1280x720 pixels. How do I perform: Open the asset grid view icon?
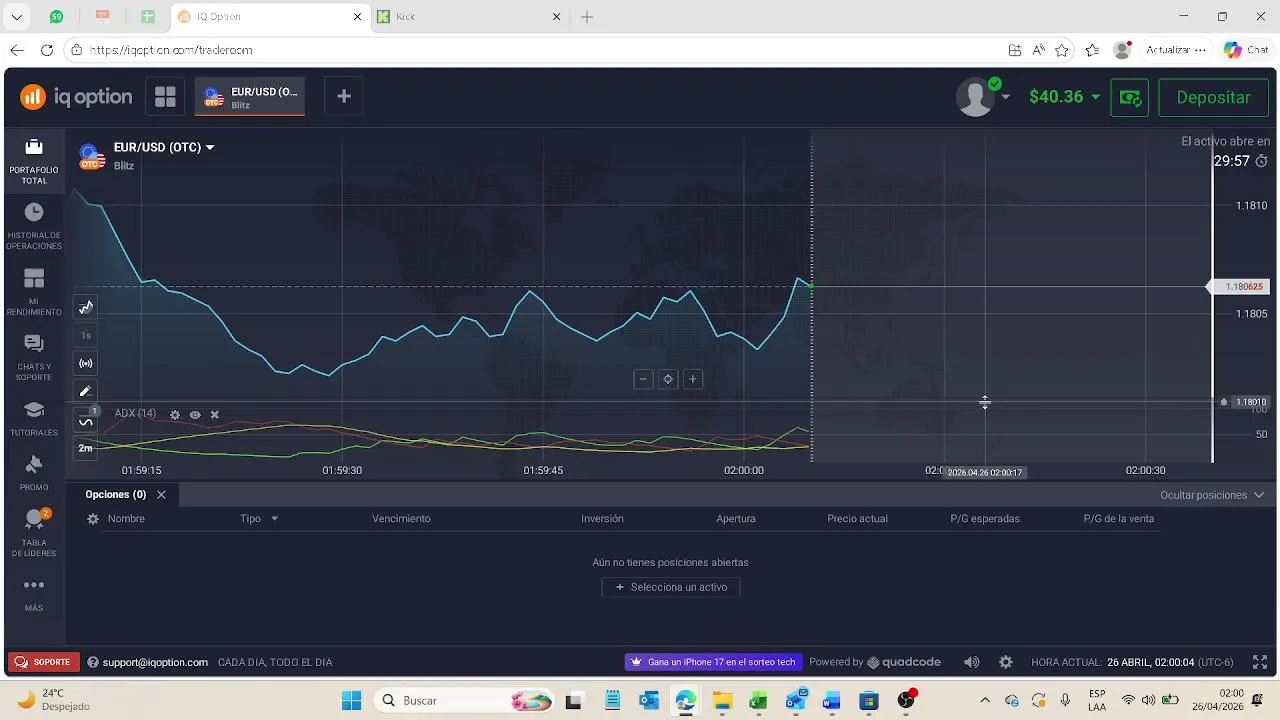click(165, 97)
